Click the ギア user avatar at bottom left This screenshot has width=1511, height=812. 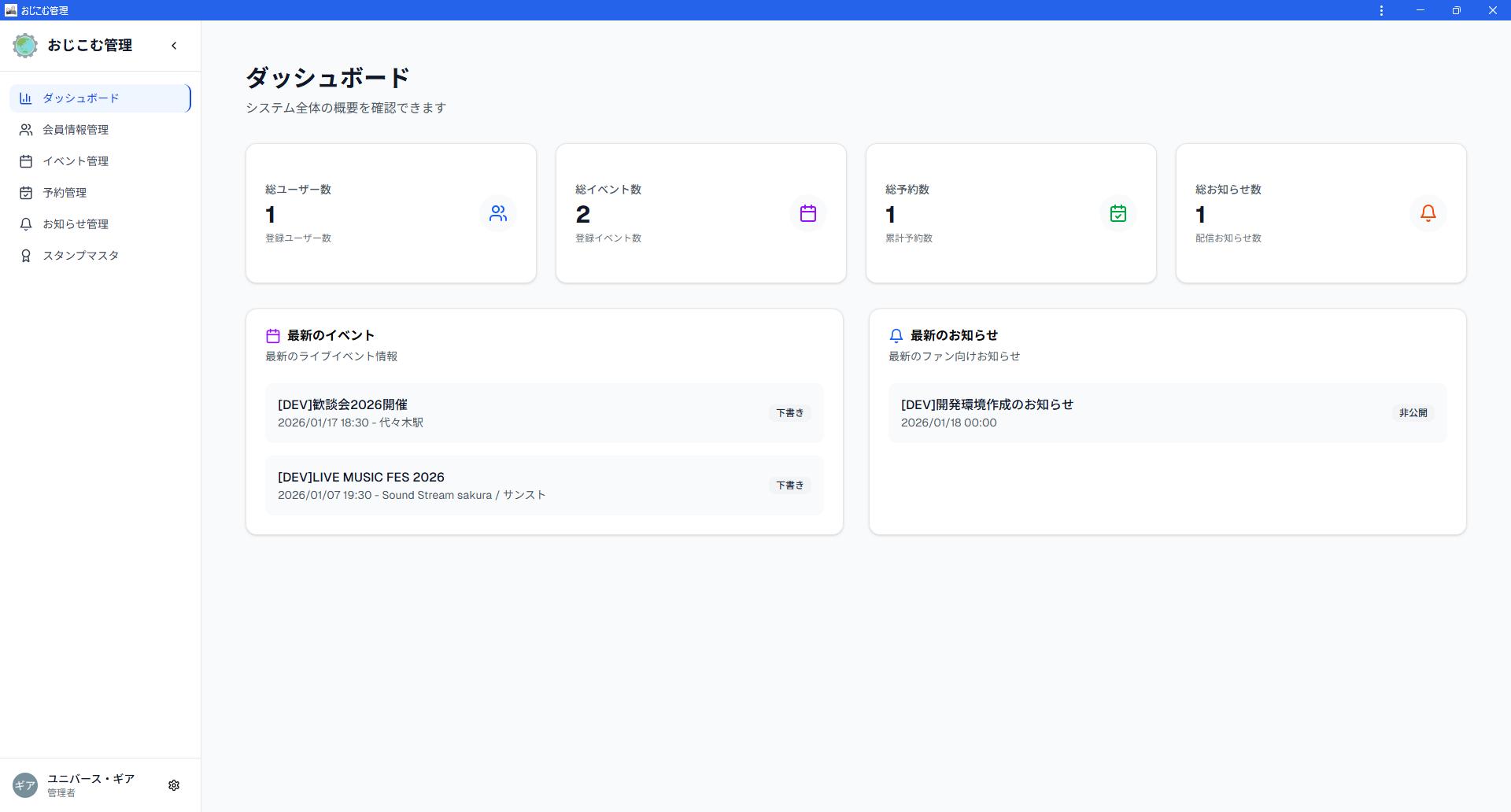click(24, 784)
